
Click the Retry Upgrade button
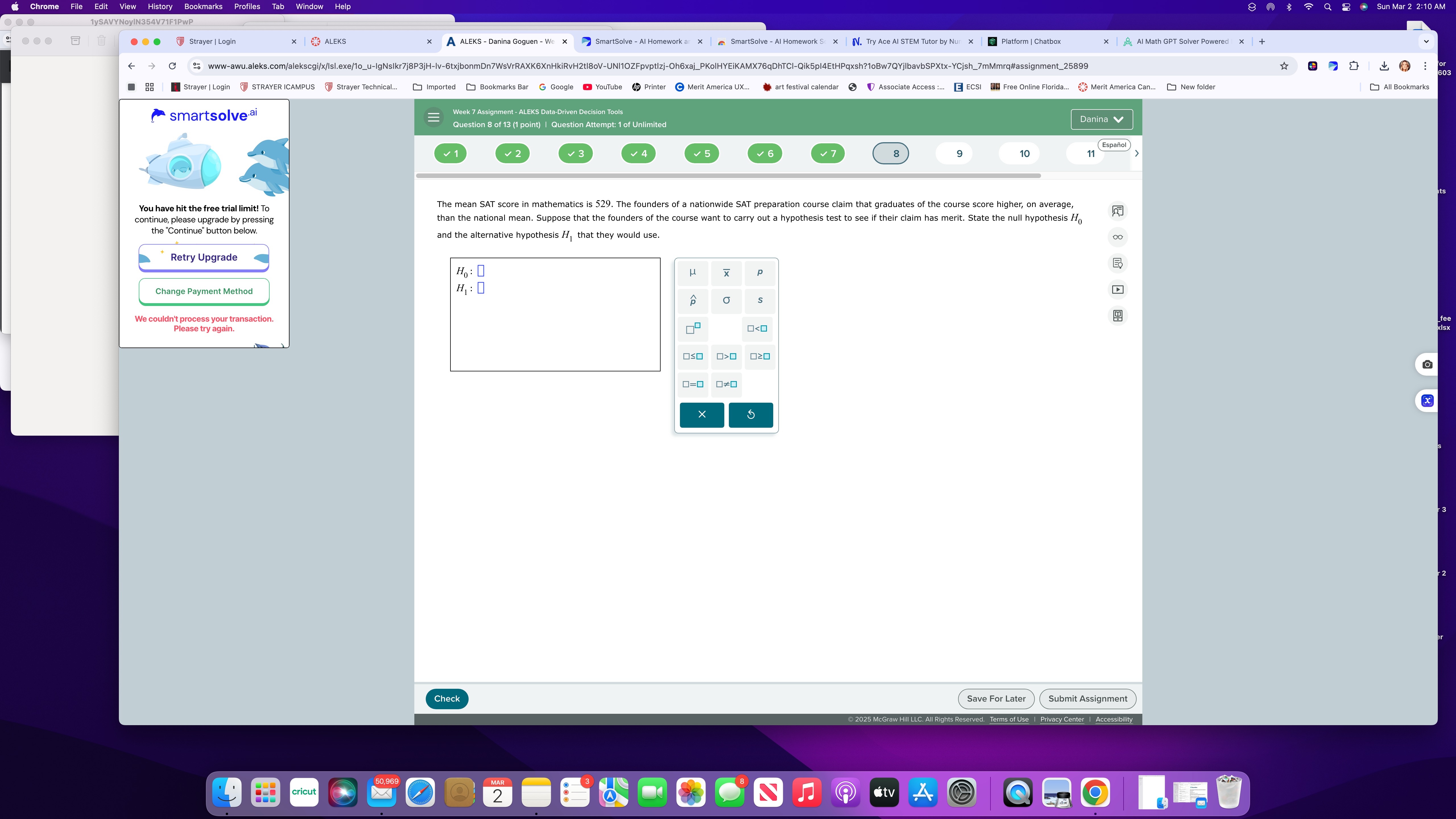tap(204, 258)
